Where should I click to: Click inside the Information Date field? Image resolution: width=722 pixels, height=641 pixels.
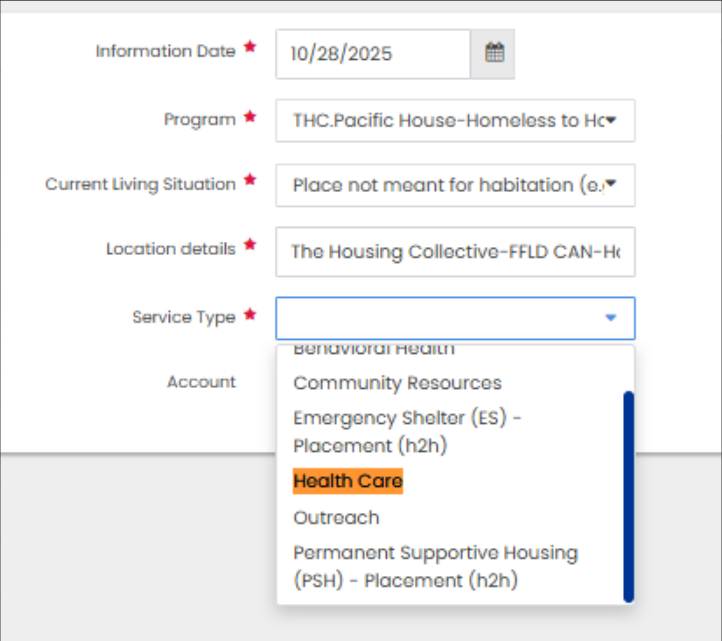pyautogui.click(x=372, y=54)
